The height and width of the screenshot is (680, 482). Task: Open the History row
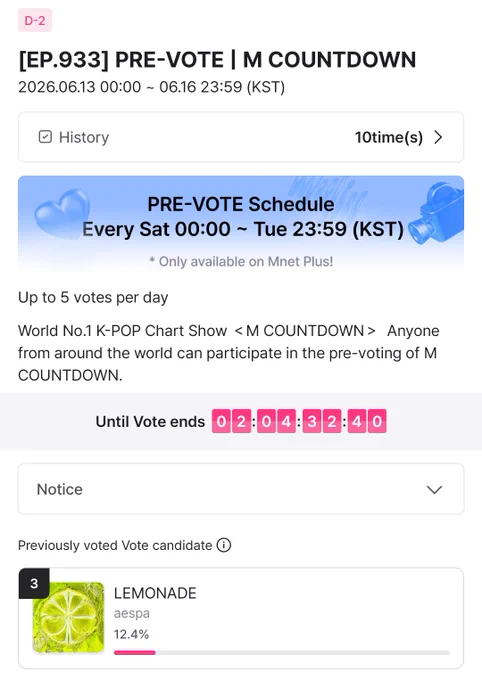click(241, 137)
